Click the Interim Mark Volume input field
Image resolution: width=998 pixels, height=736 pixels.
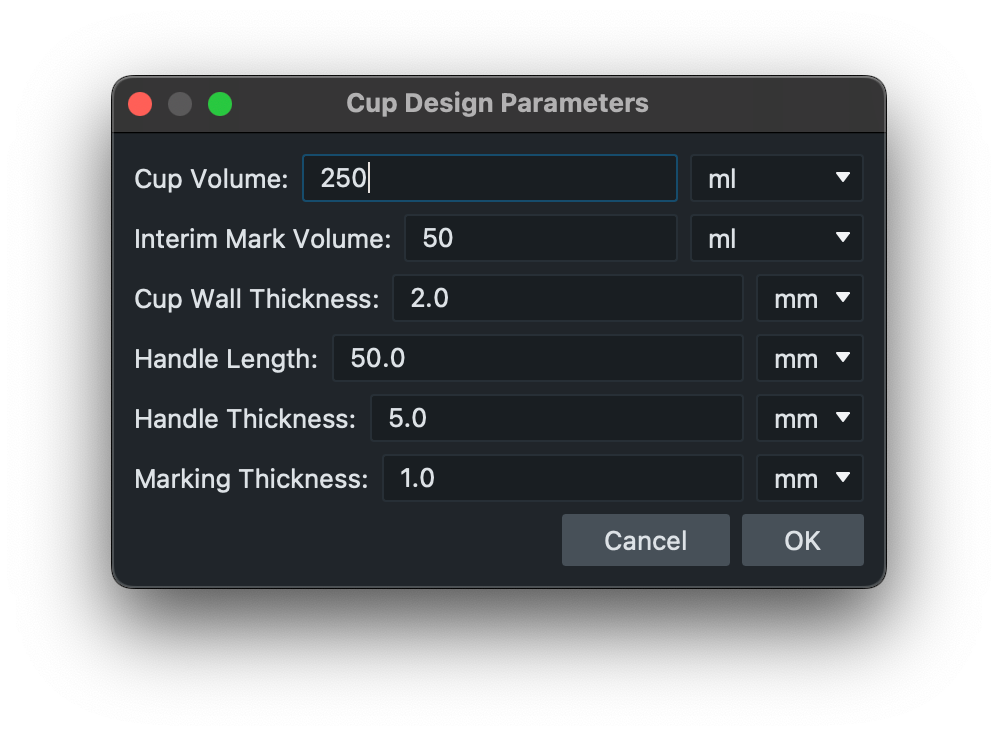[x=540, y=238]
